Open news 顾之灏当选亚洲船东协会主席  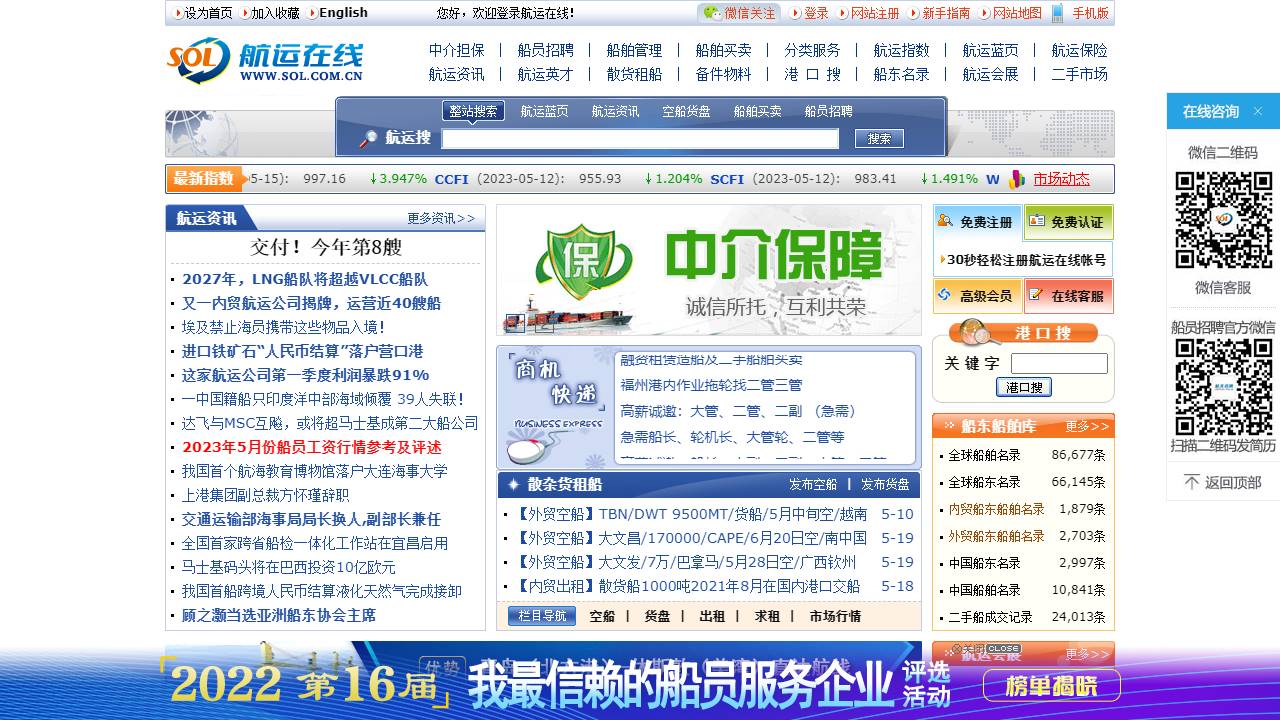(279, 615)
